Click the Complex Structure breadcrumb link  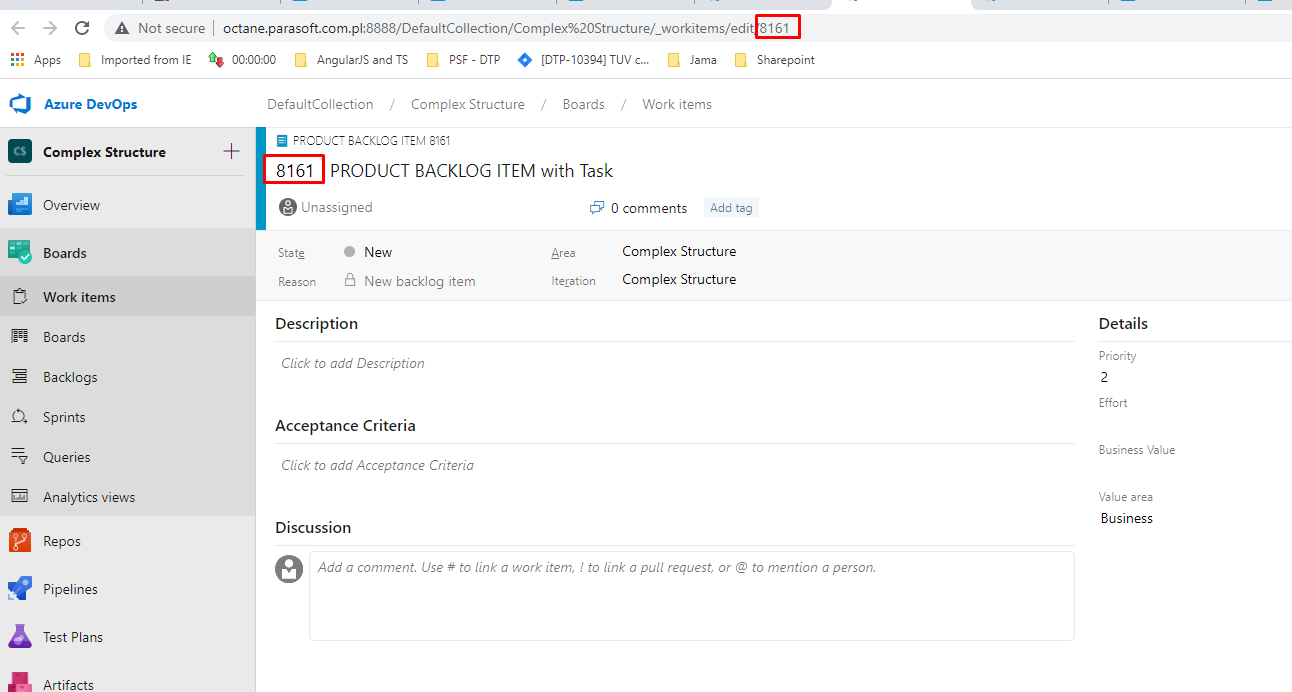pos(468,104)
